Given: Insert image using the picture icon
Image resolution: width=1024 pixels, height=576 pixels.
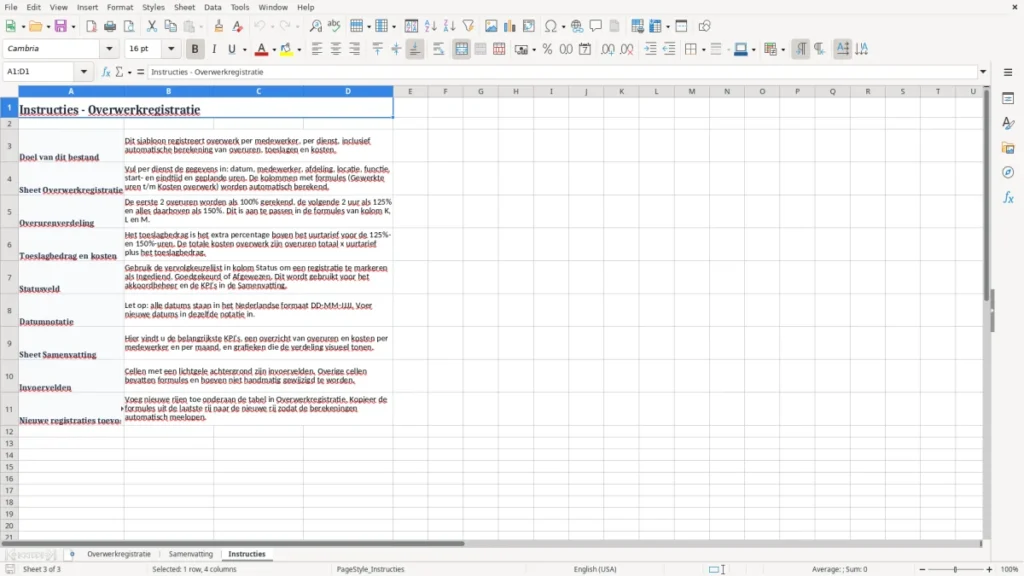Looking at the screenshot, I should point(491,26).
